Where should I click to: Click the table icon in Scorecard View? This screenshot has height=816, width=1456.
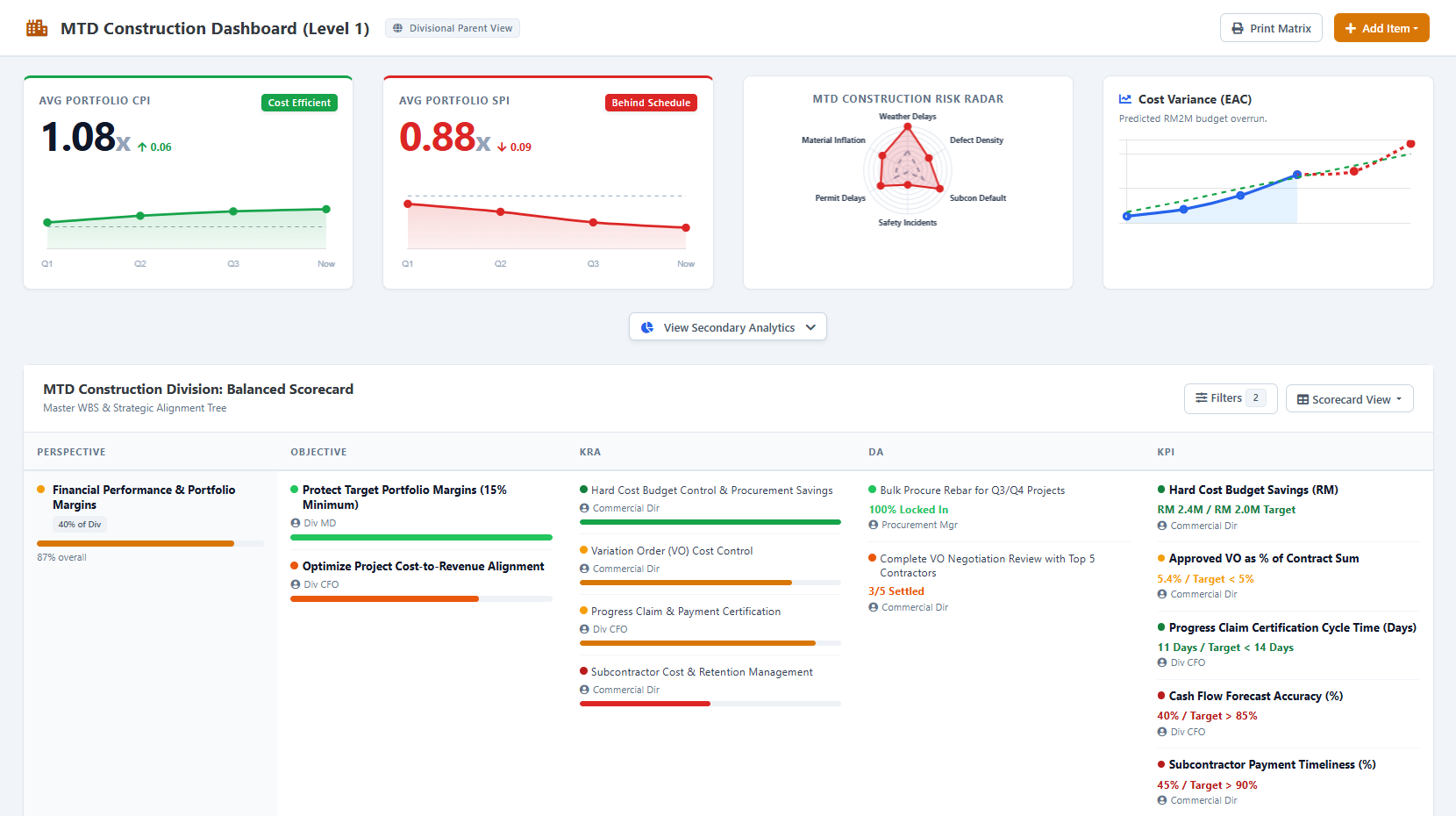coord(1303,399)
